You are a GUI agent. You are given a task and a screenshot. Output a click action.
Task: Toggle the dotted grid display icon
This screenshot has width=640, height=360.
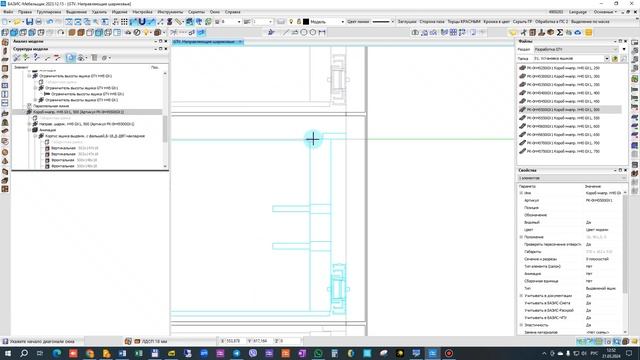tap(124, 22)
